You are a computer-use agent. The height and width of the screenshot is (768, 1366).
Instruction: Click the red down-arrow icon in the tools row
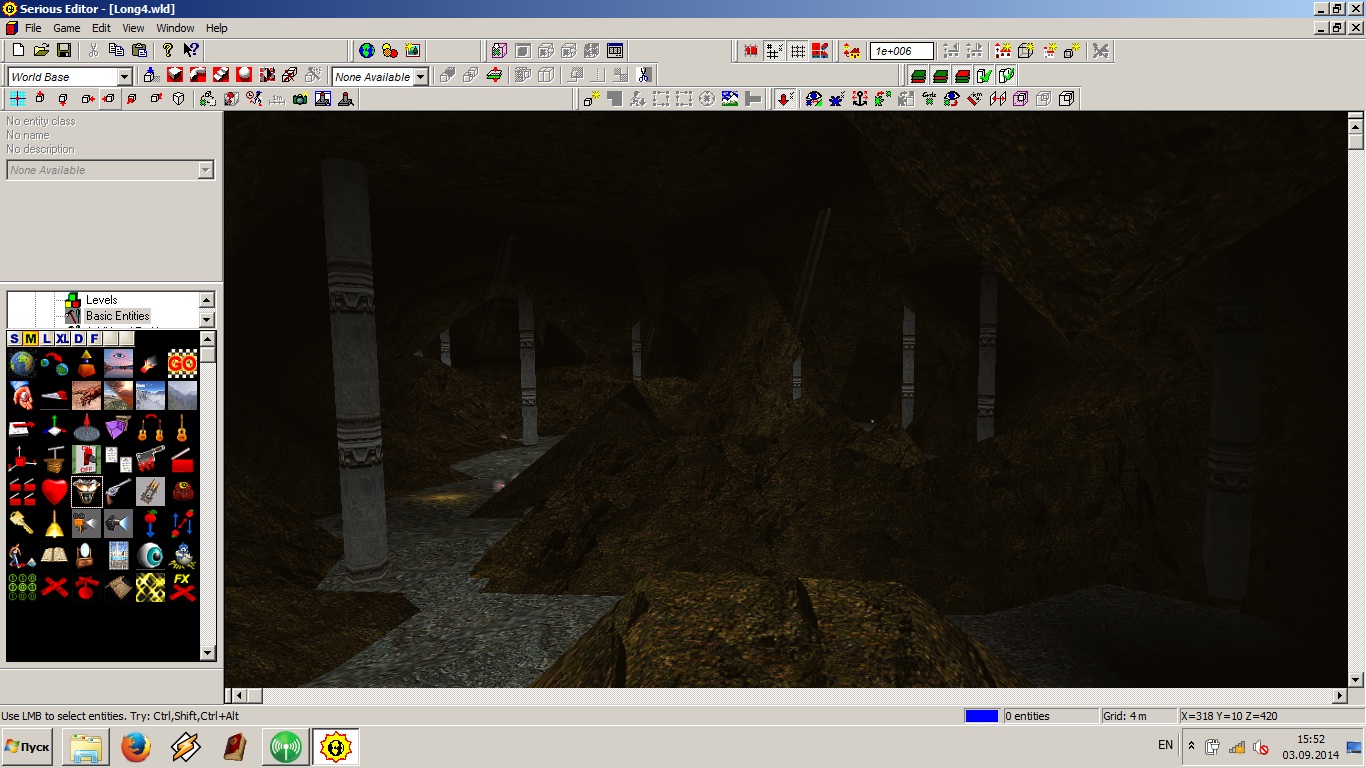click(x=785, y=98)
